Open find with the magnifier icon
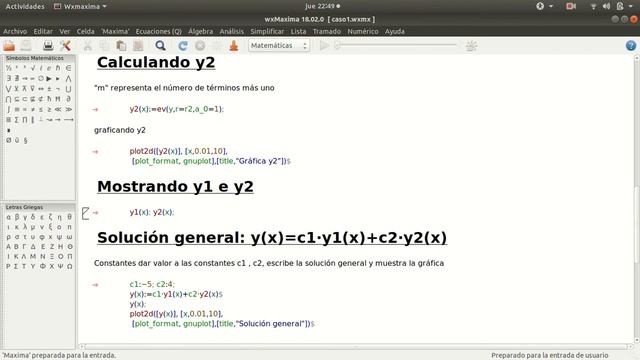This screenshot has height=360, width=640. (x=160, y=46)
